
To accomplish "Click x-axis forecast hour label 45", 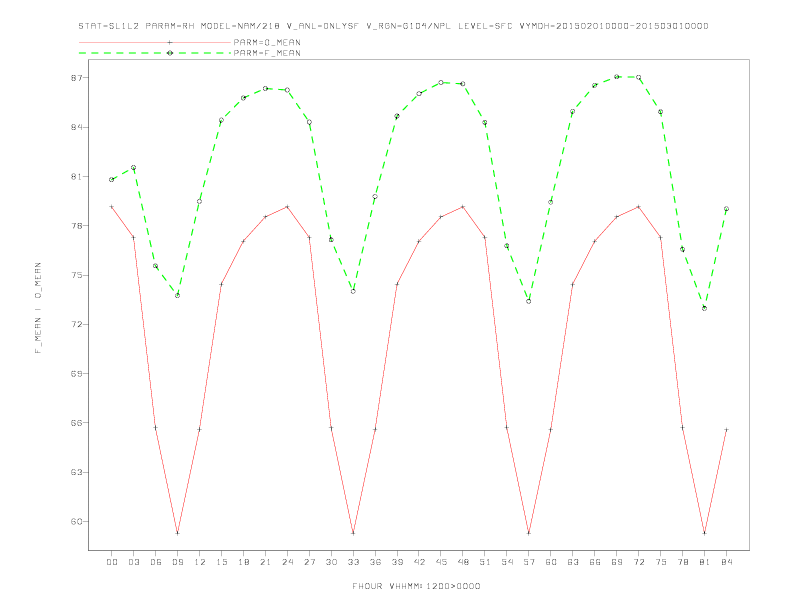I will pos(441,562).
